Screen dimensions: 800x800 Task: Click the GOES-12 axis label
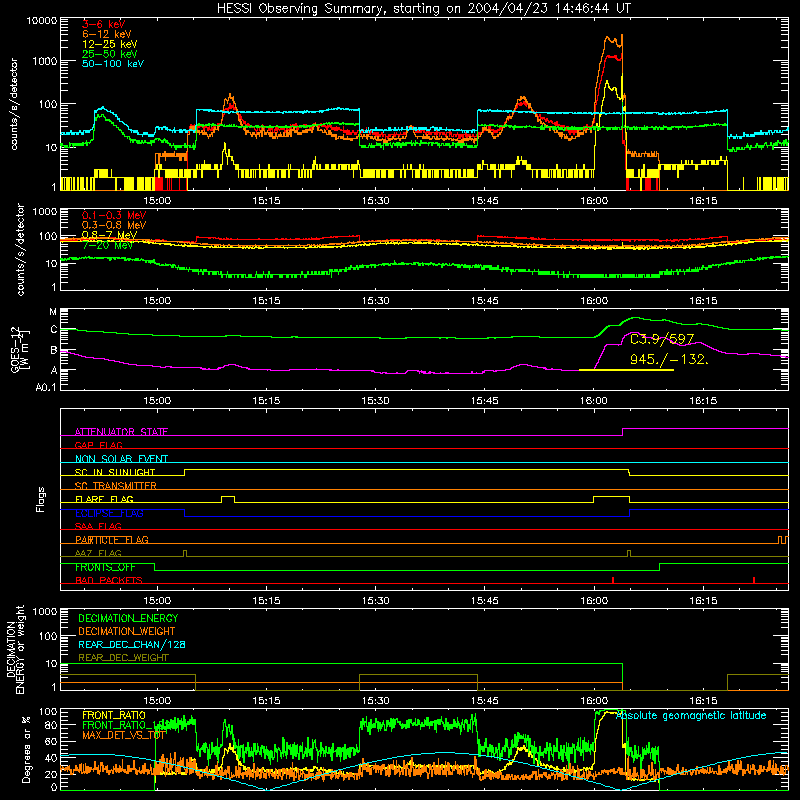(19, 349)
